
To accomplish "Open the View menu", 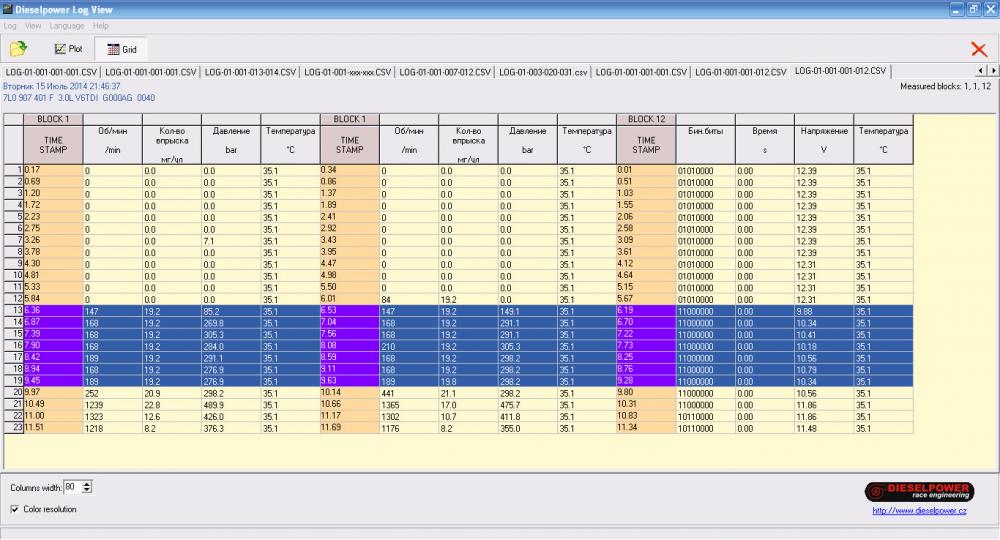I will [34, 25].
